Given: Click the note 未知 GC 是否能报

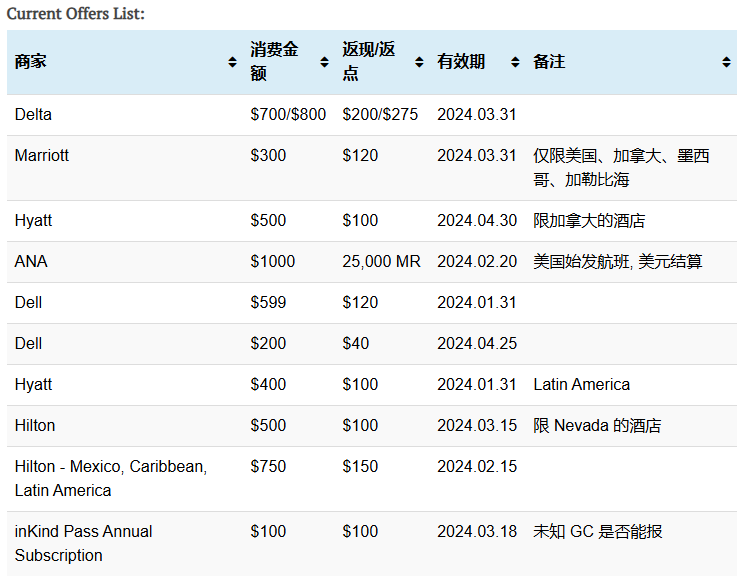Looking at the screenshot, I should (x=598, y=531).
